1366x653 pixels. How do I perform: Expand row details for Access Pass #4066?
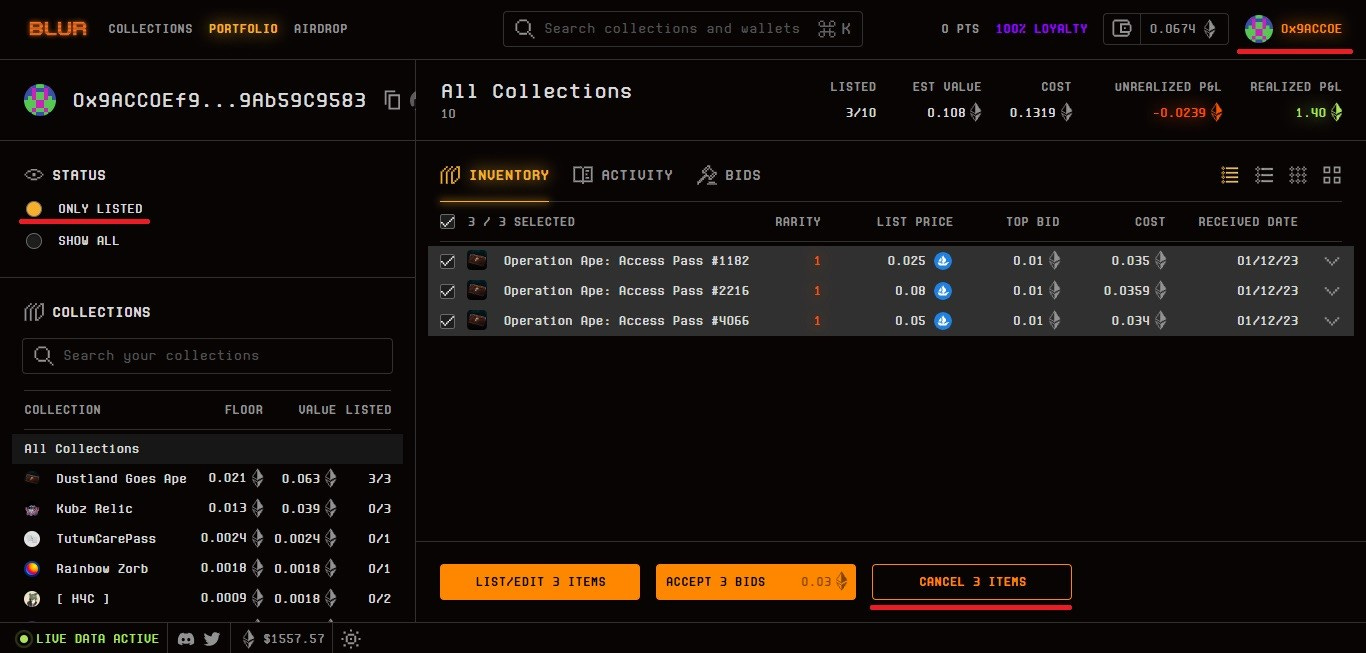(x=1331, y=321)
